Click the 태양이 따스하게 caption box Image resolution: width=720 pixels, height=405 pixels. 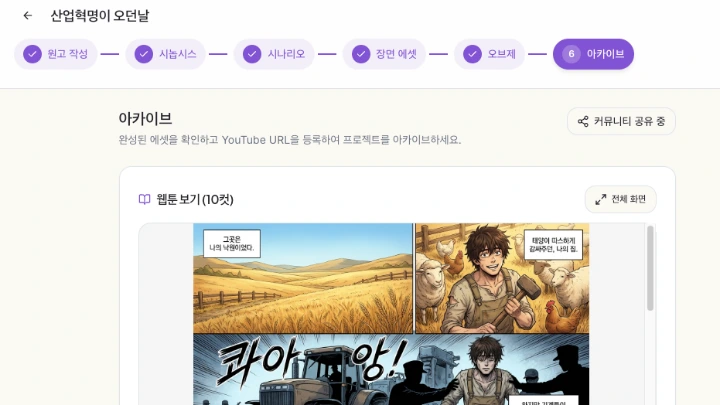(553, 245)
